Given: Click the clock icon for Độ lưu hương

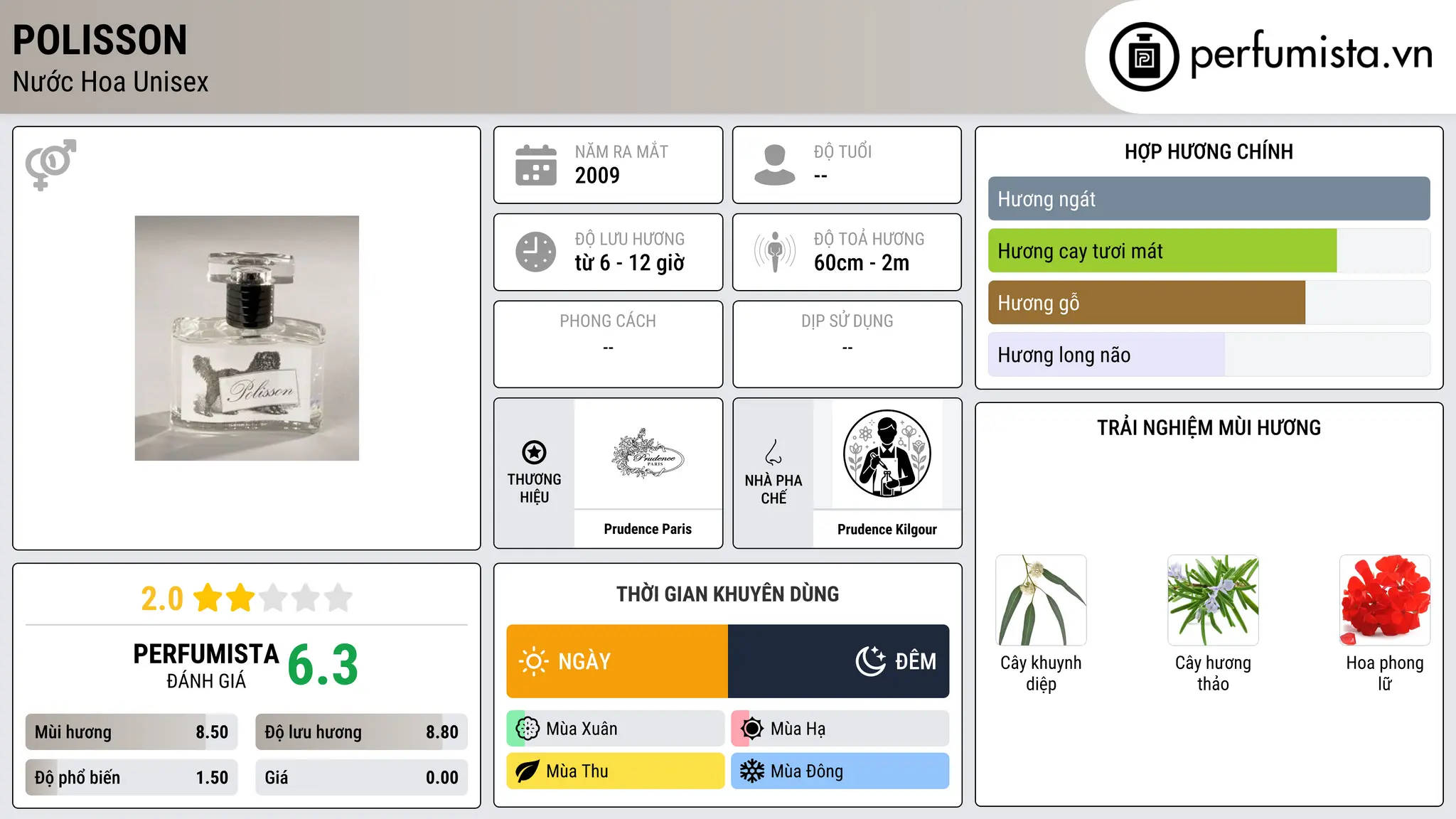Looking at the screenshot, I should [x=536, y=252].
